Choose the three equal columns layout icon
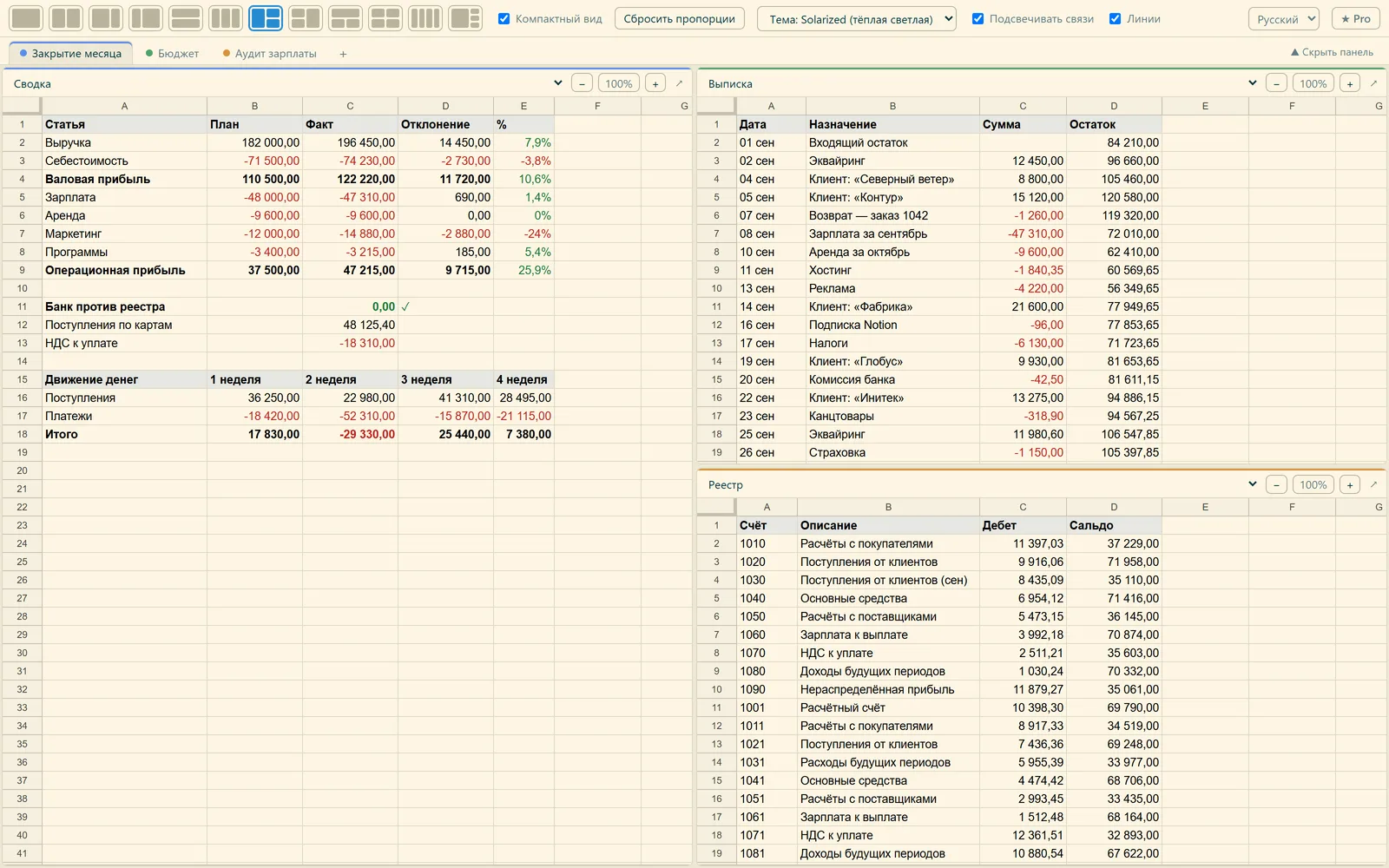Screen dimensions: 1389x868 coord(226,18)
